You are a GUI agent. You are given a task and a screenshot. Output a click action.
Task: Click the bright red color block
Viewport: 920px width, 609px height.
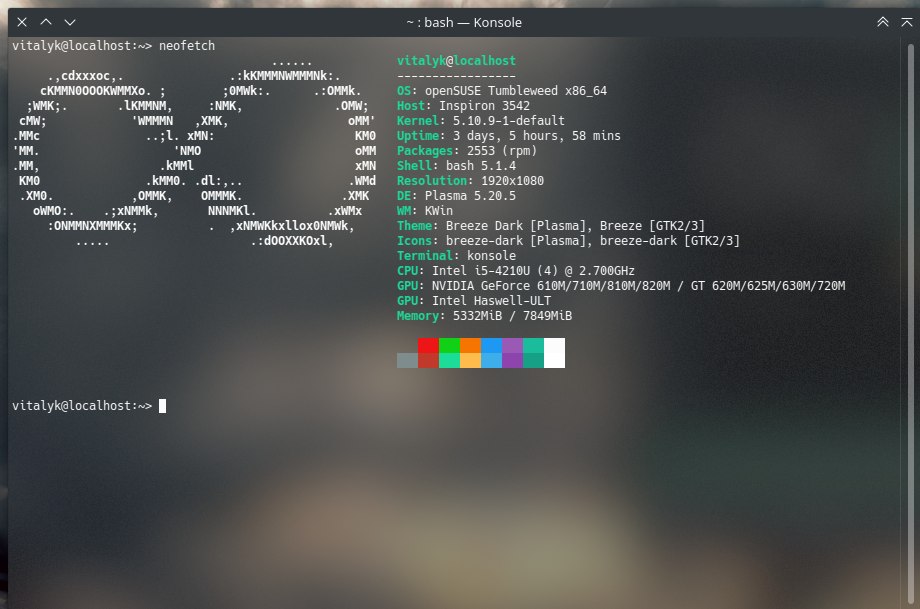pos(428,345)
